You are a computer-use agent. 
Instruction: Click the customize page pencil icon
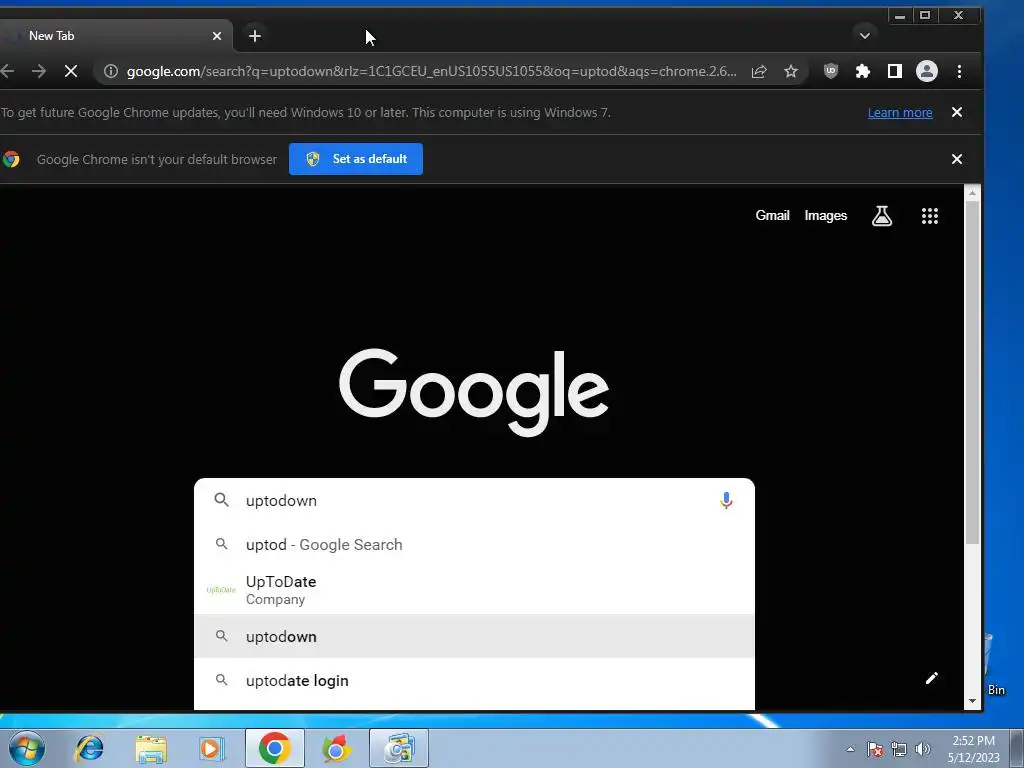932,678
